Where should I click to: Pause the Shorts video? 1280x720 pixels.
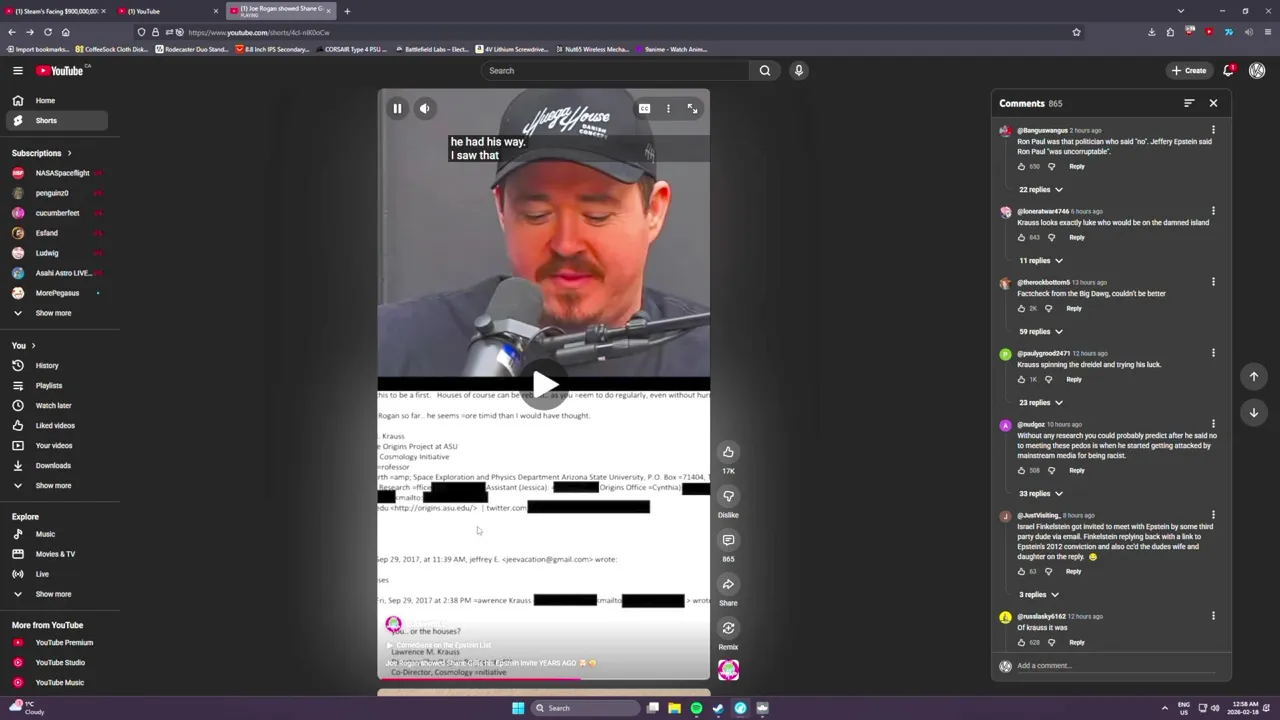point(397,108)
